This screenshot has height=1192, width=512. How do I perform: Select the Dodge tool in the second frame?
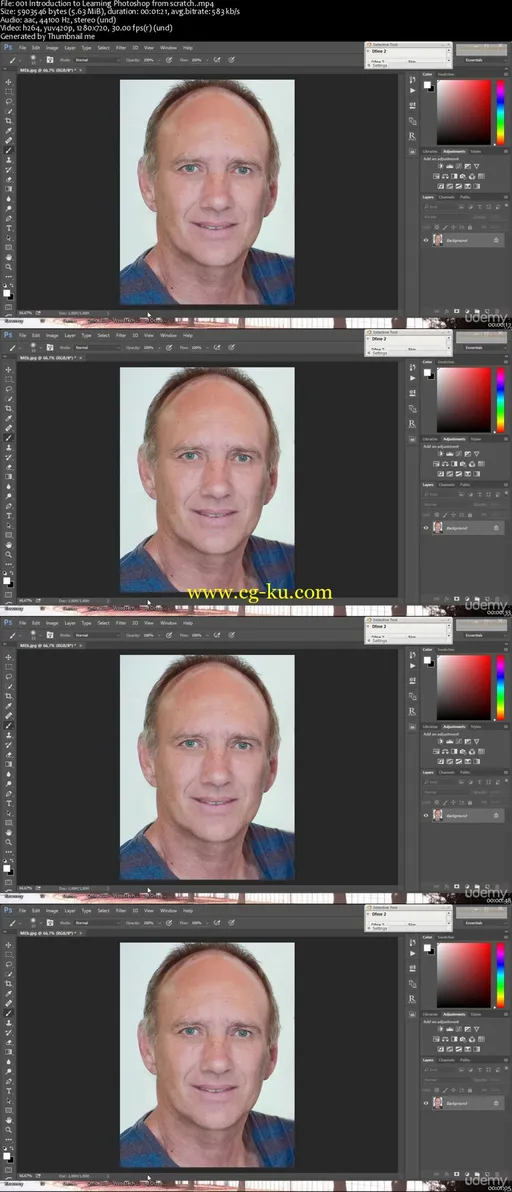pos(8,496)
